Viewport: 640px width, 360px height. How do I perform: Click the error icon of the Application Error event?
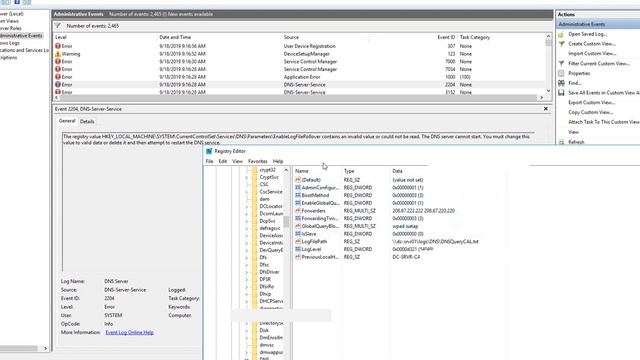pyautogui.click(x=58, y=77)
